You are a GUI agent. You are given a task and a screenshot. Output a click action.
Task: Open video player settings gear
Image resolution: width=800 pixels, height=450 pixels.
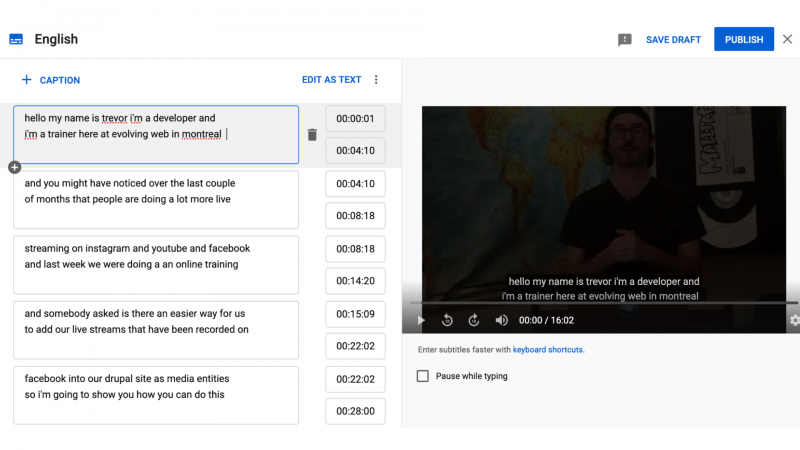coord(794,320)
